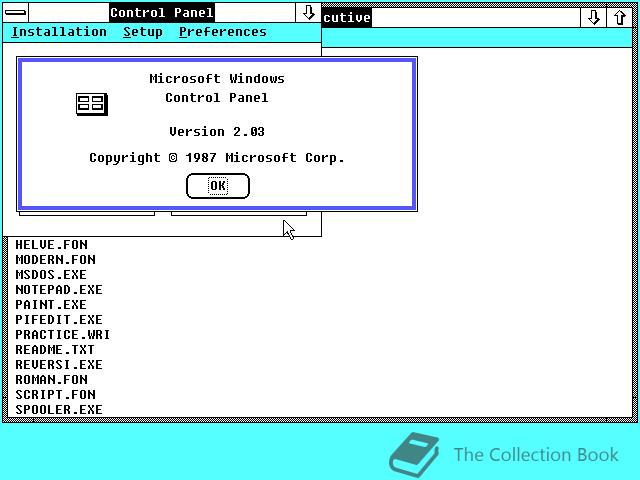
Task: Minimize the MS-DOS Executive window with down arrow
Action: (593, 18)
